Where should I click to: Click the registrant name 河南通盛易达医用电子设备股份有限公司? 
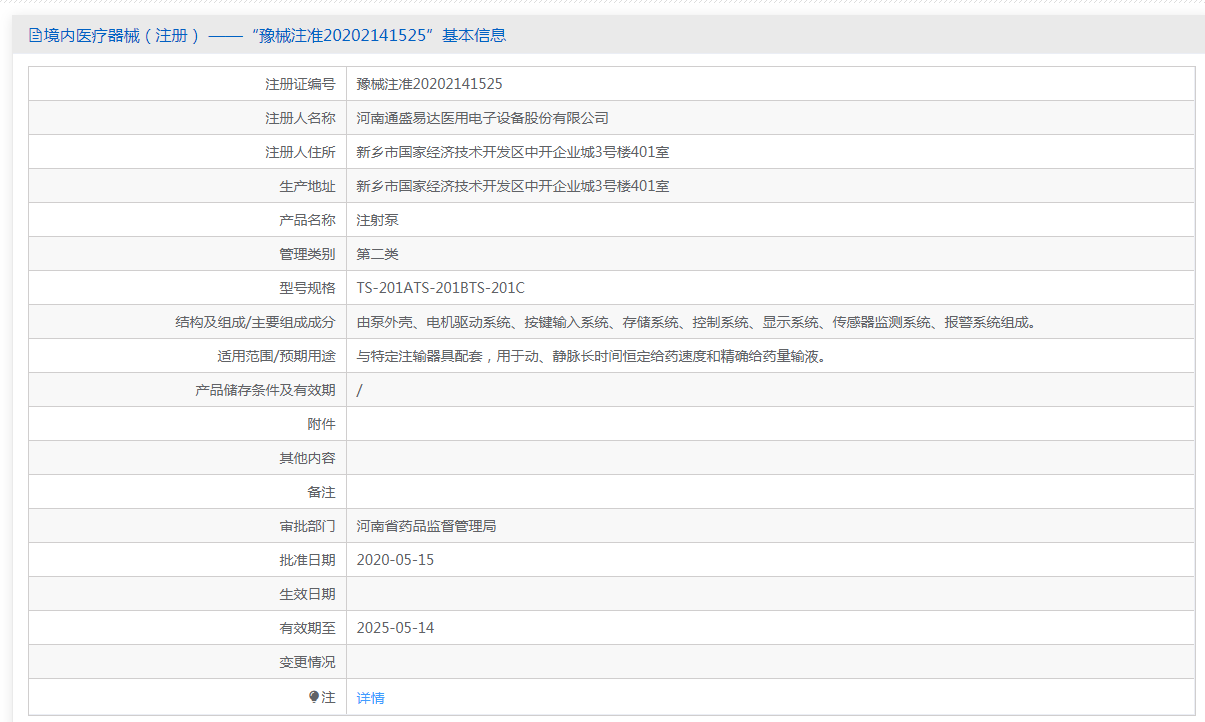[x=482, y=118]
